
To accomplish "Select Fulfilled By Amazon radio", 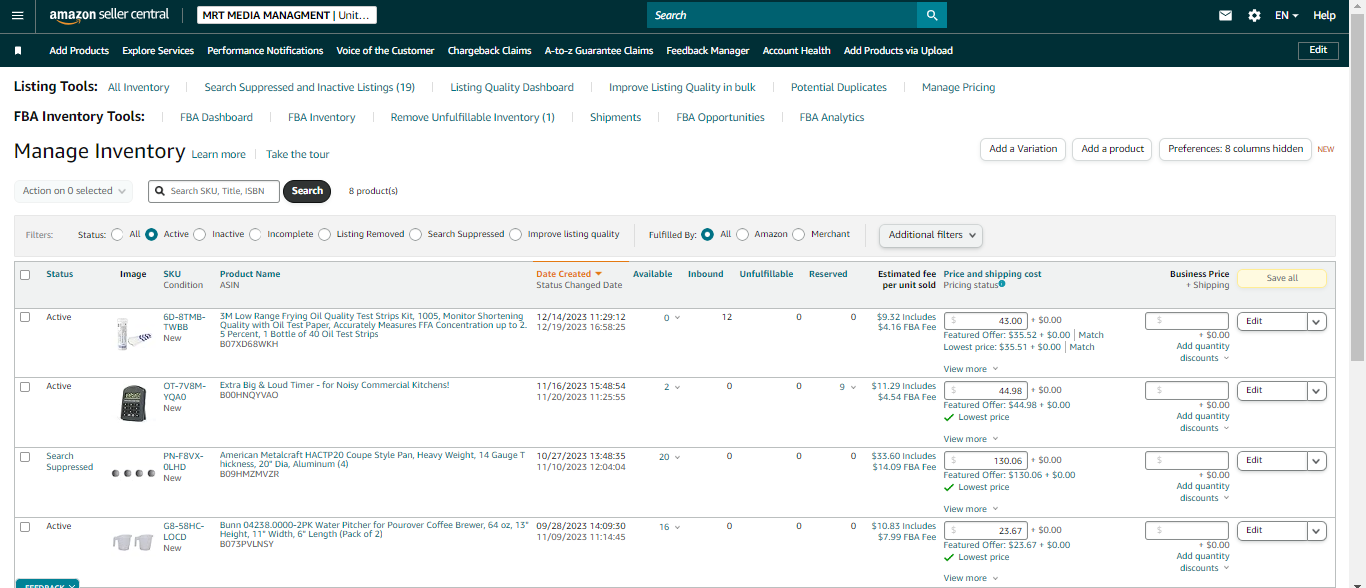I will 742,234.
